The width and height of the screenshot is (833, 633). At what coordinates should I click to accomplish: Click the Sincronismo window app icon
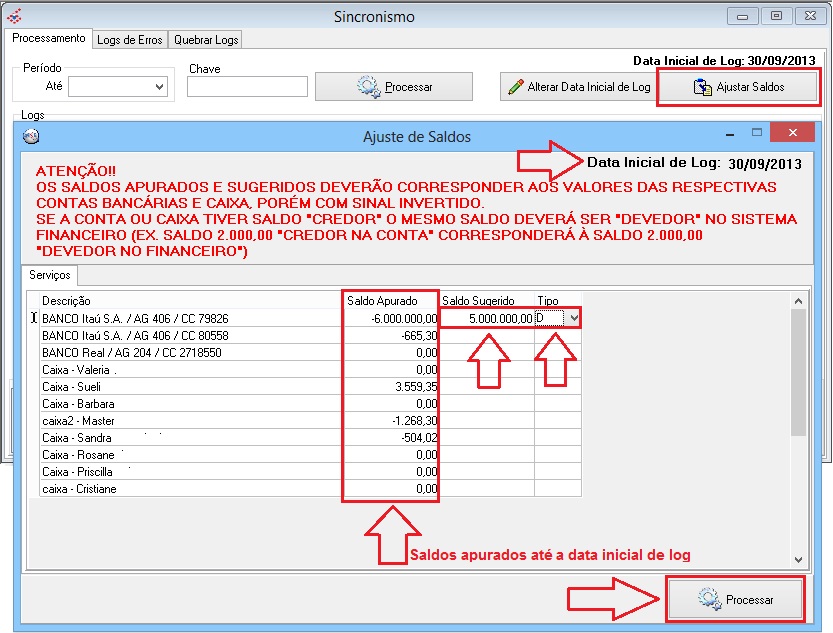click(x=13, y=16)
